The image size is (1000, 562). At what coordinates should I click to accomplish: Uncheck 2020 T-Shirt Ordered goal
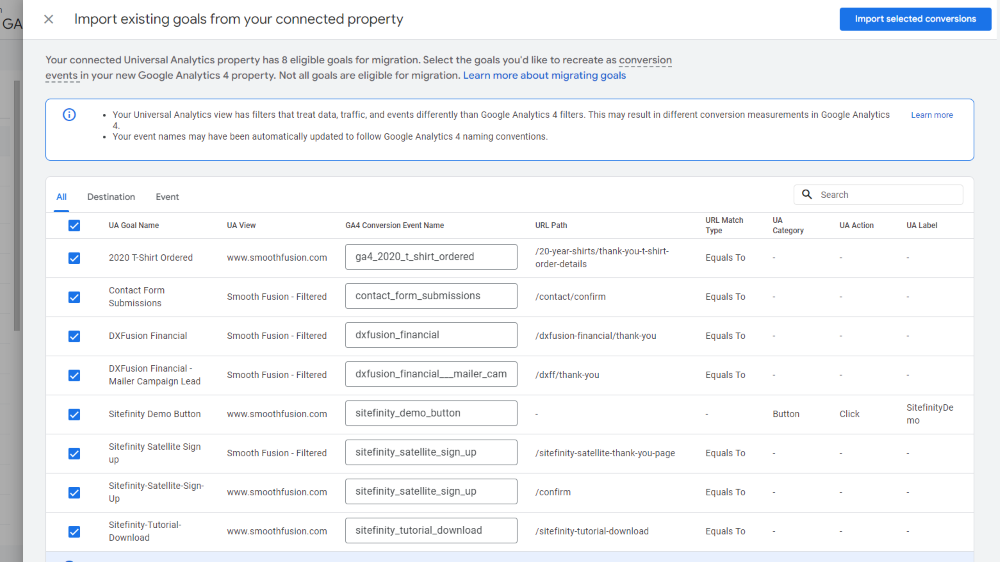(74, 258)
